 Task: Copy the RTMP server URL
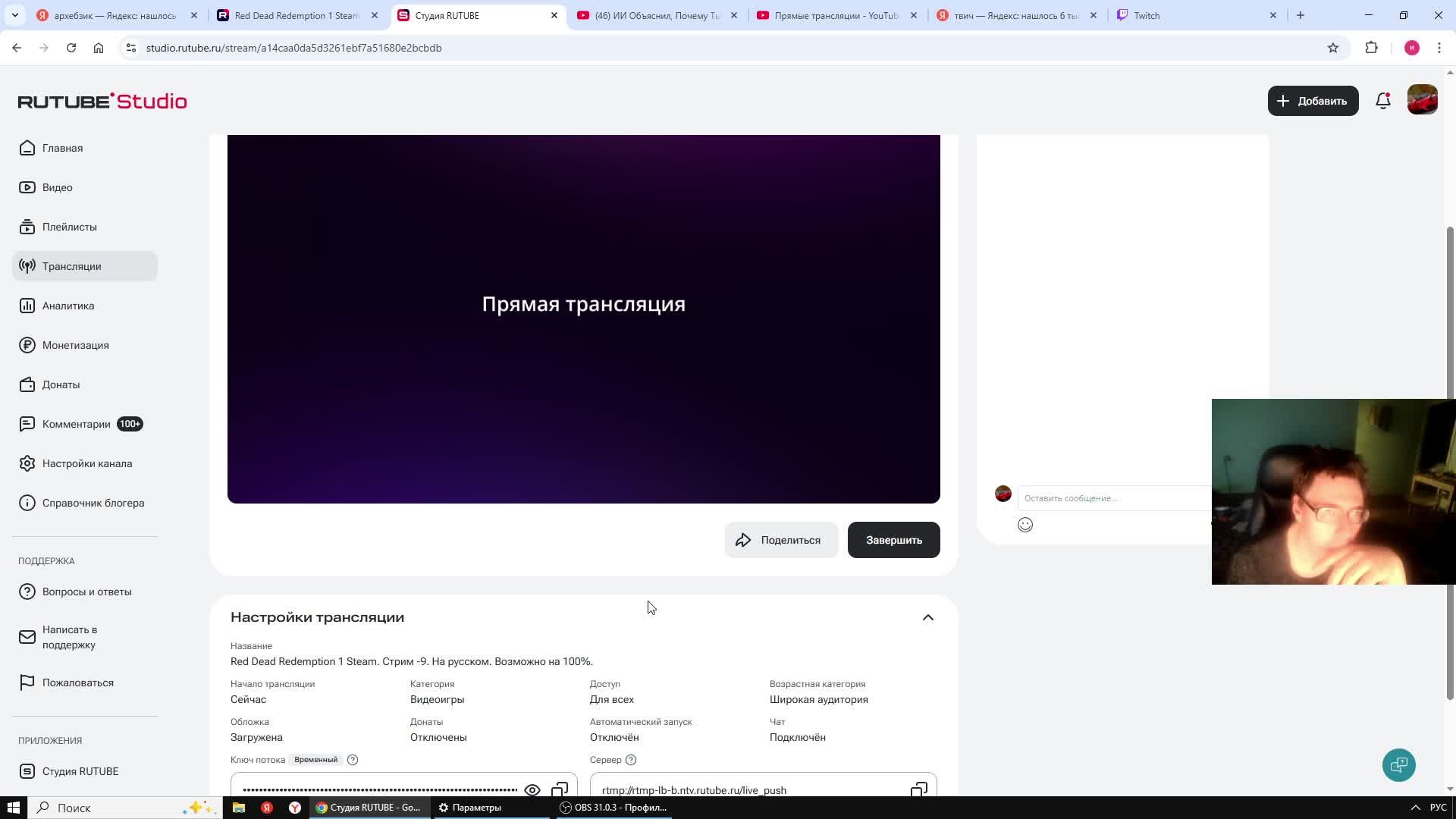pyautogui.click(x=918, y=789)
